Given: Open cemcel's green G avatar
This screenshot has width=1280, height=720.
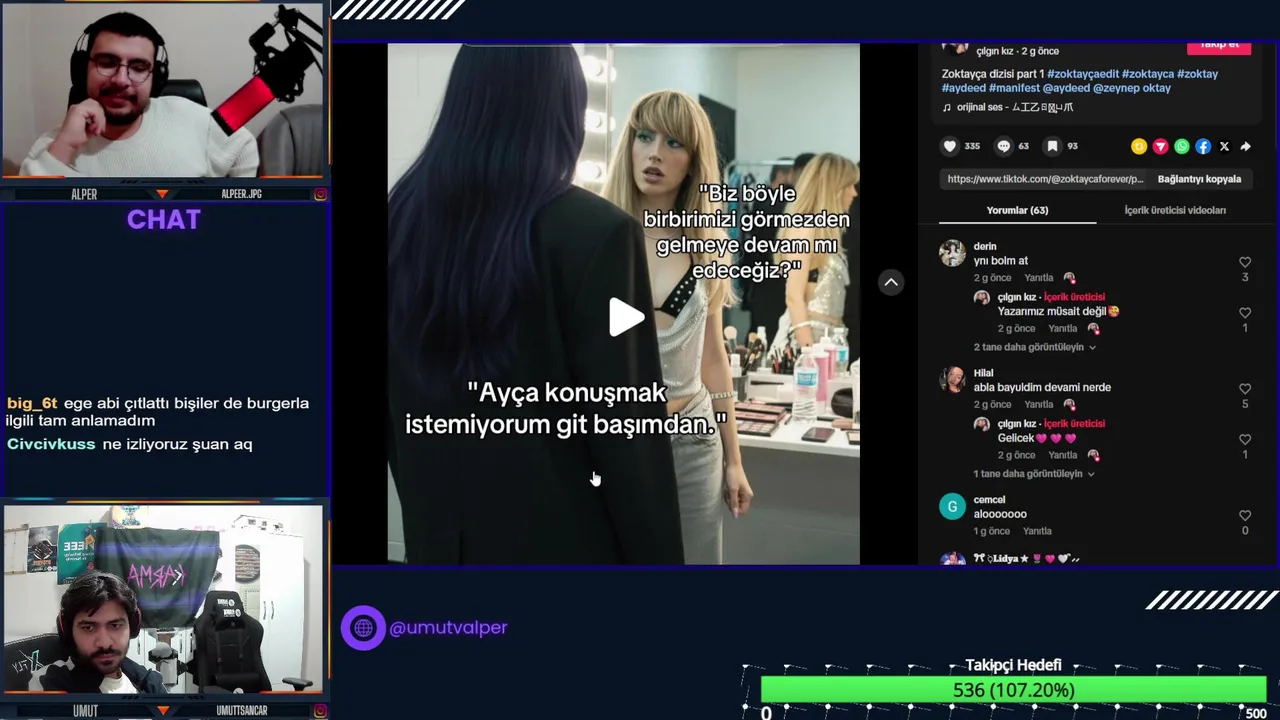Looking at the screenshot, I should click(952, 506).
